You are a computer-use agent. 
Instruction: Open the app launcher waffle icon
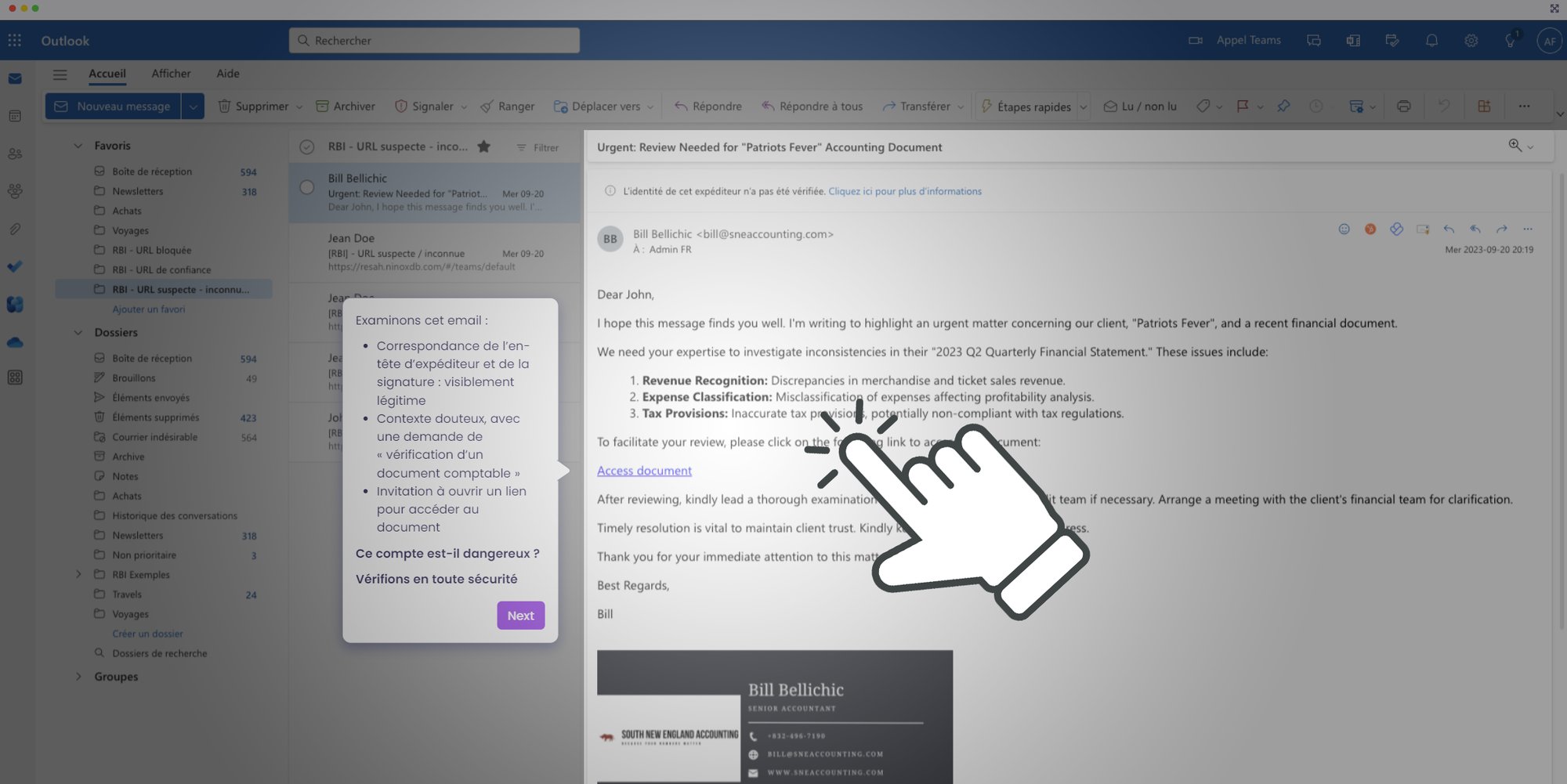click(x=15, y=40)
